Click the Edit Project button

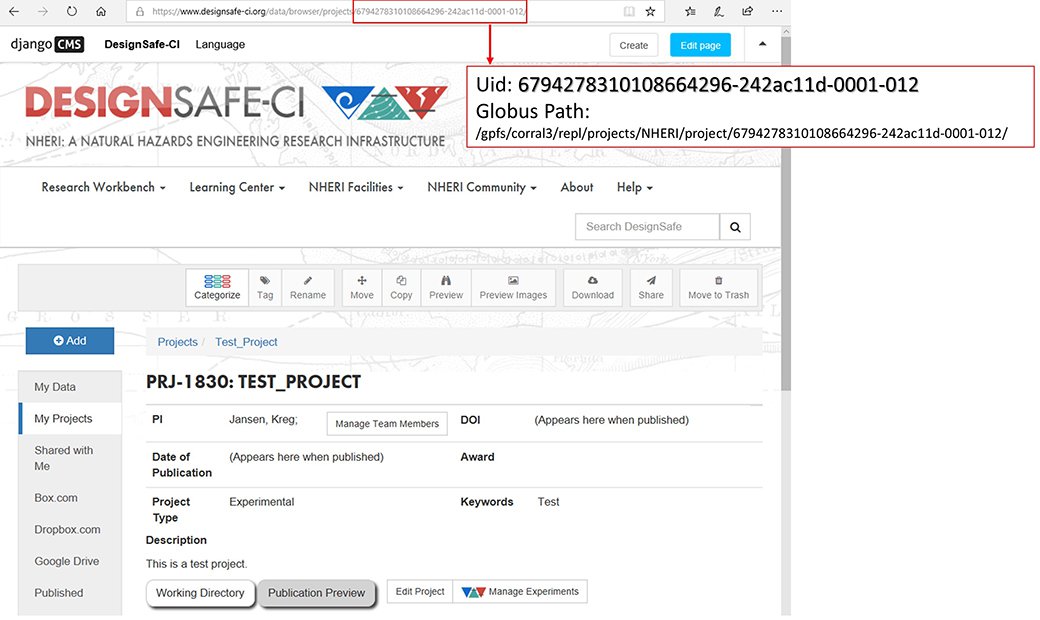pyautogui.click(x=420, y=592)
